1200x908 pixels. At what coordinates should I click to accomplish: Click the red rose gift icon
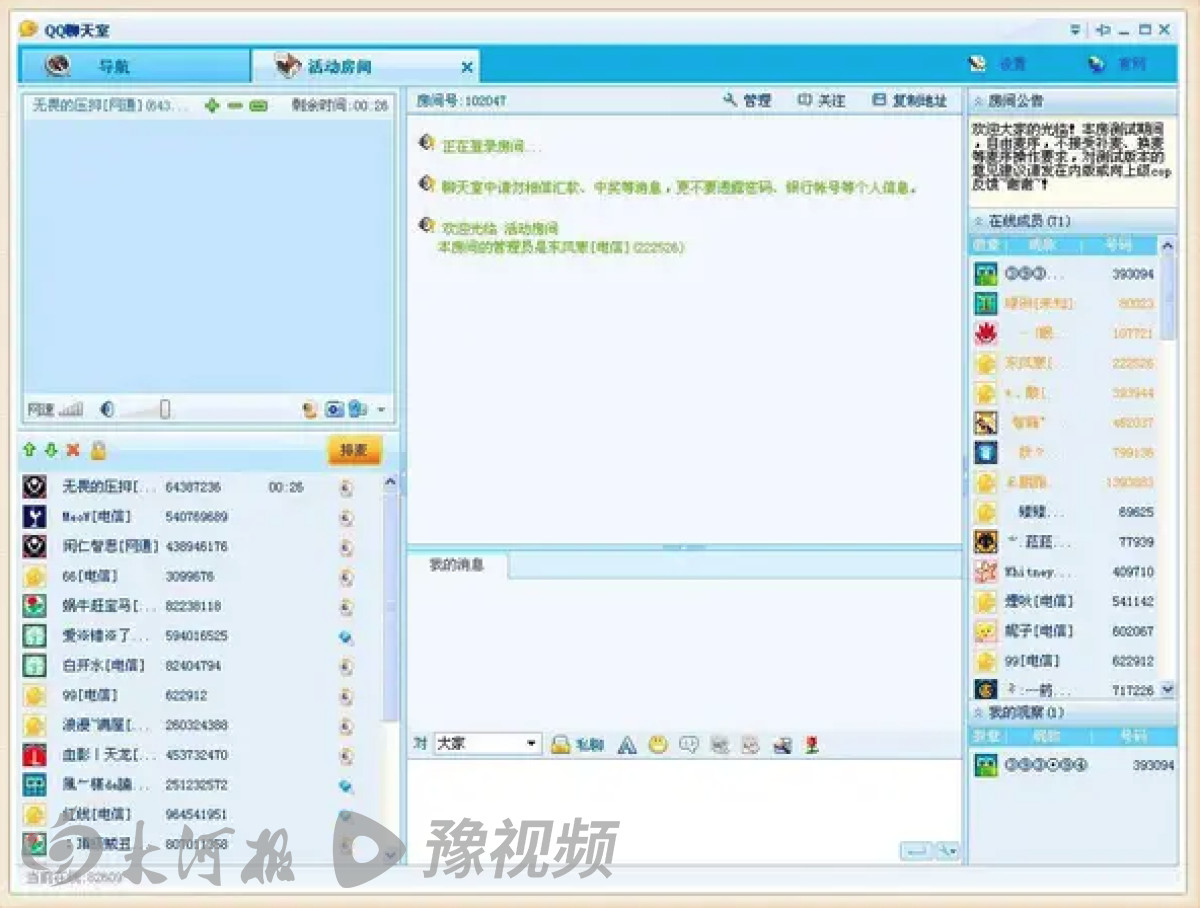811,744
